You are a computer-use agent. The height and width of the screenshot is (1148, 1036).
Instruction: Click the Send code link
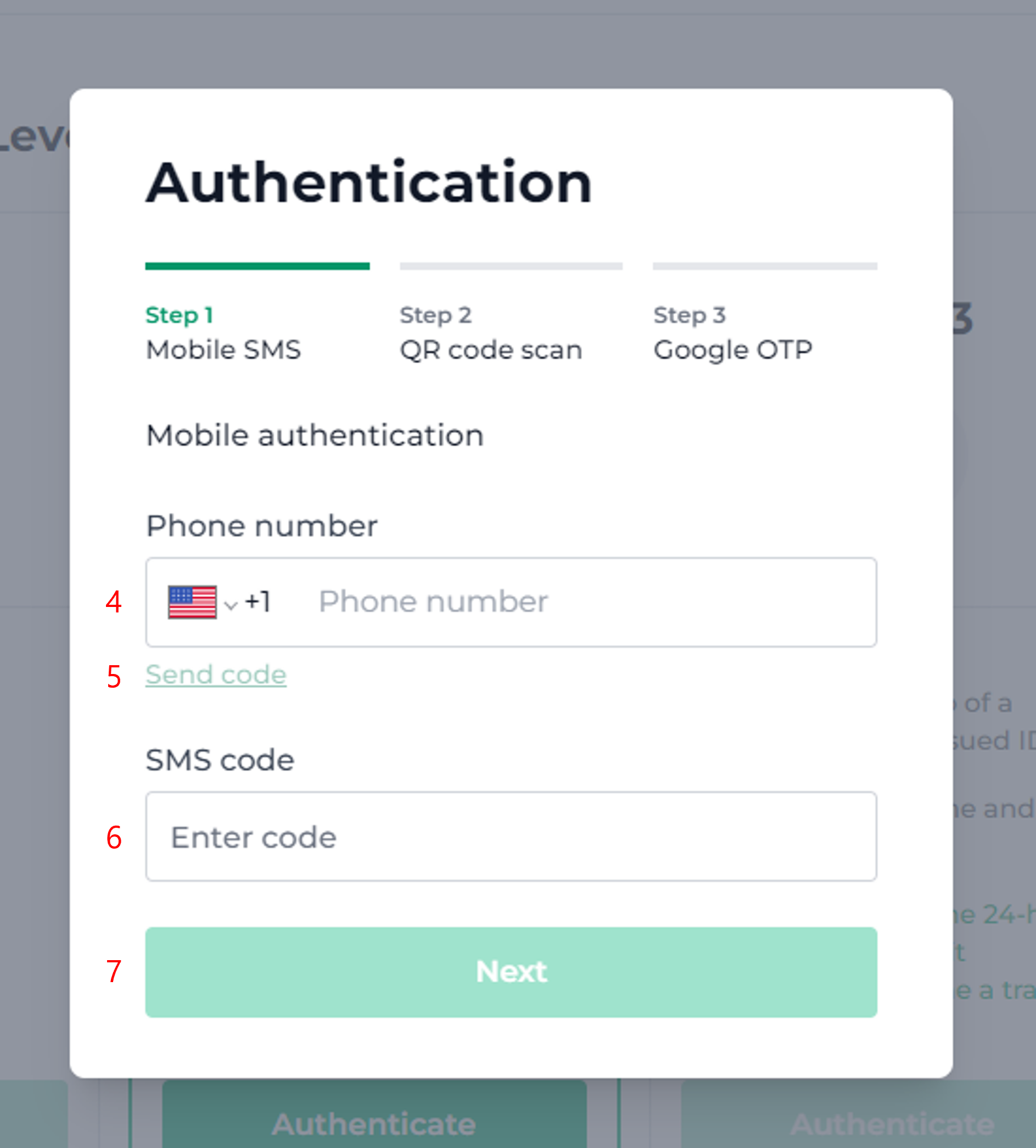tap(216, 675)
